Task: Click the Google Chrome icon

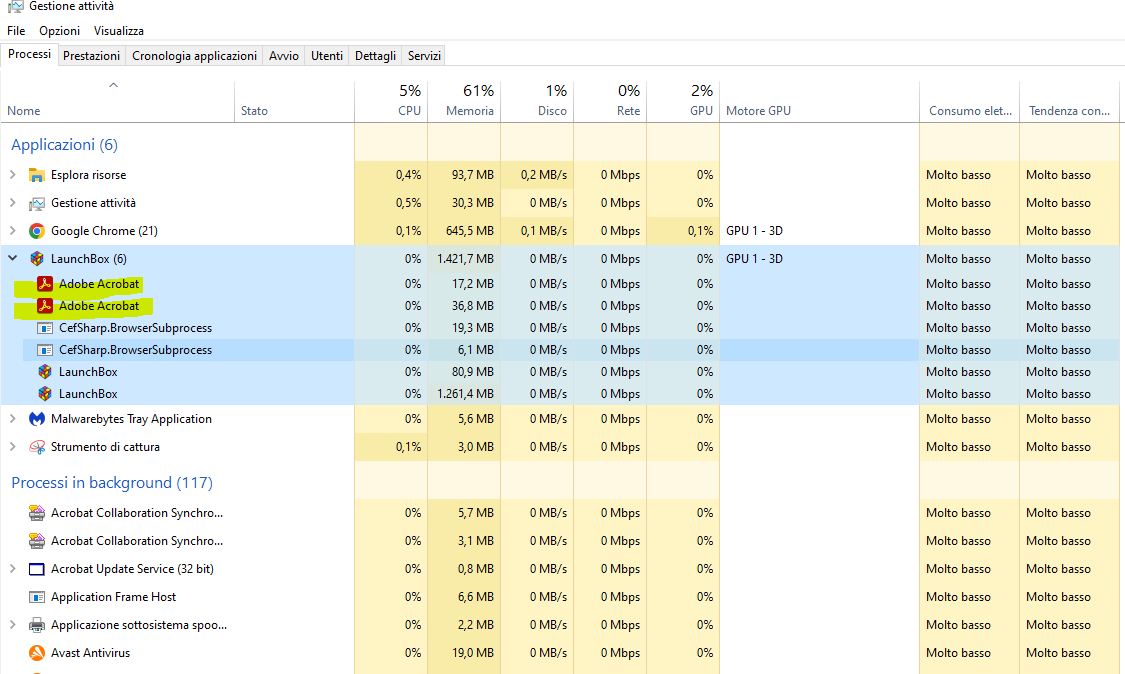Action: (37, 231)
